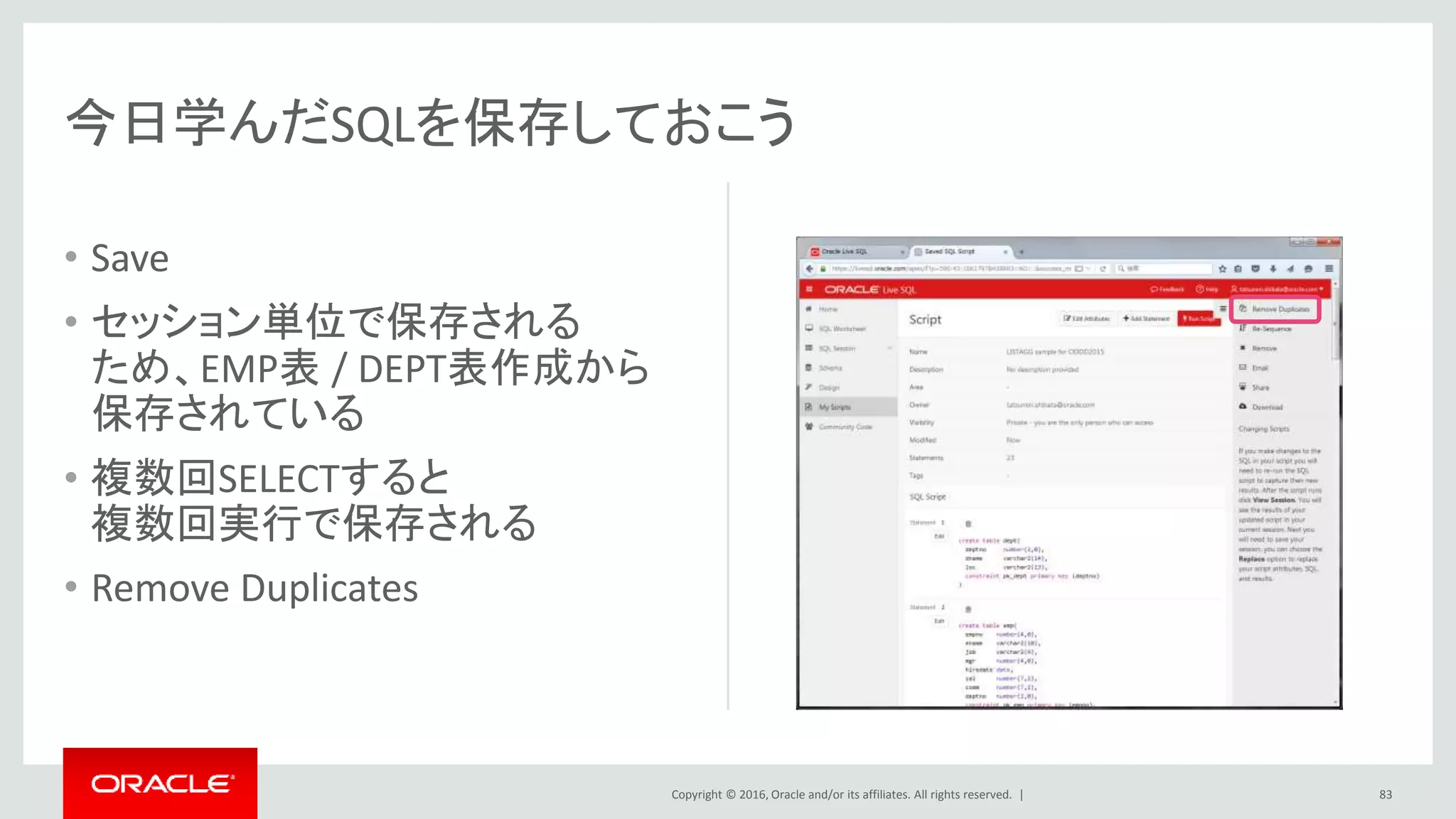Click the Feedback link in red header

click(1167, 289)
